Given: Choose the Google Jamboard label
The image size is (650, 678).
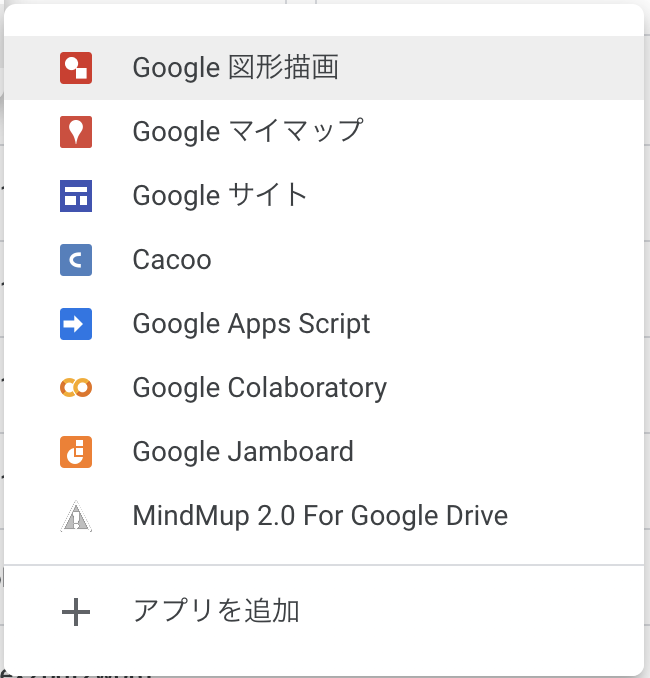Looking at the screenshot, I should [x=243, y=452].
